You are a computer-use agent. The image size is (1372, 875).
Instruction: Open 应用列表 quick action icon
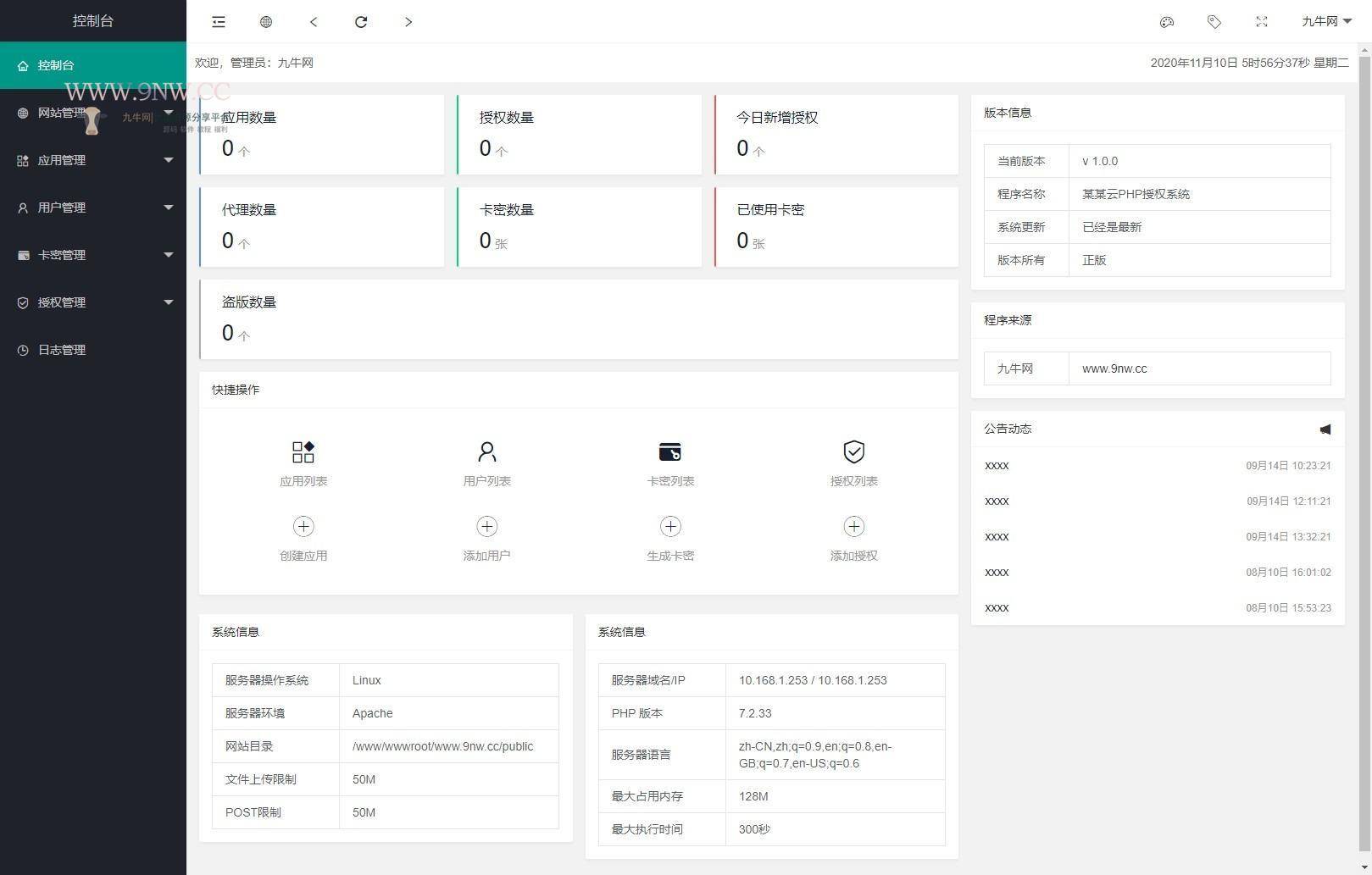click(303, 451)
